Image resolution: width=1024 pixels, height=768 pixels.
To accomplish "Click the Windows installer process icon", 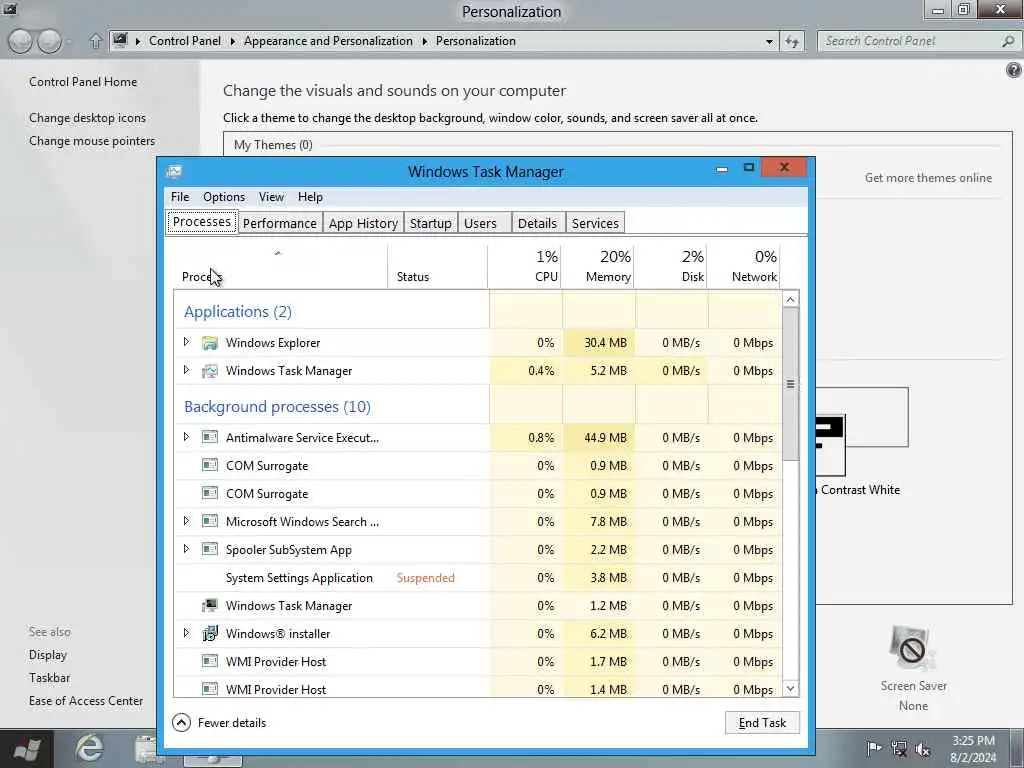I will click(210, 633).
